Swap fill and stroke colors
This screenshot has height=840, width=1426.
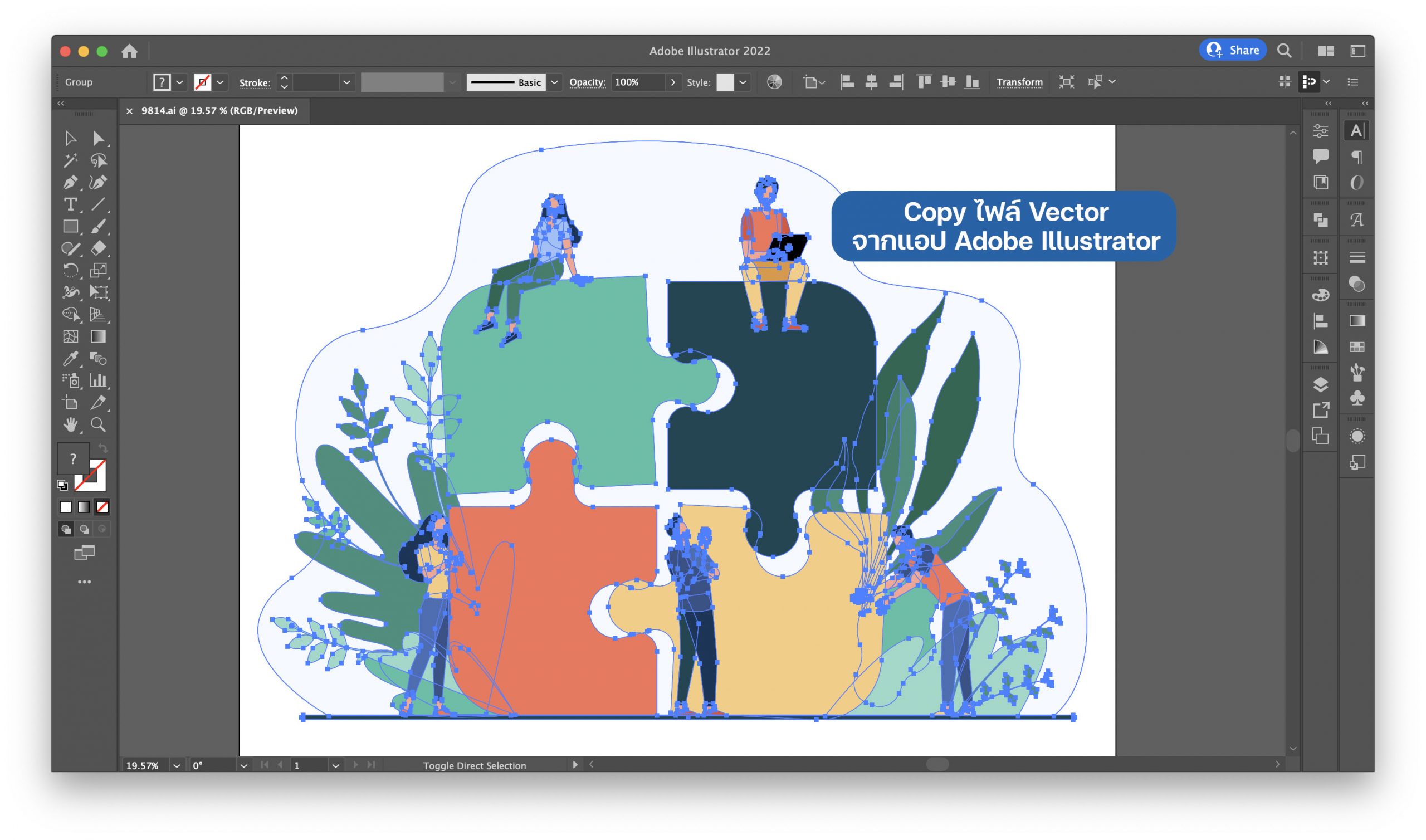[102, 448]
